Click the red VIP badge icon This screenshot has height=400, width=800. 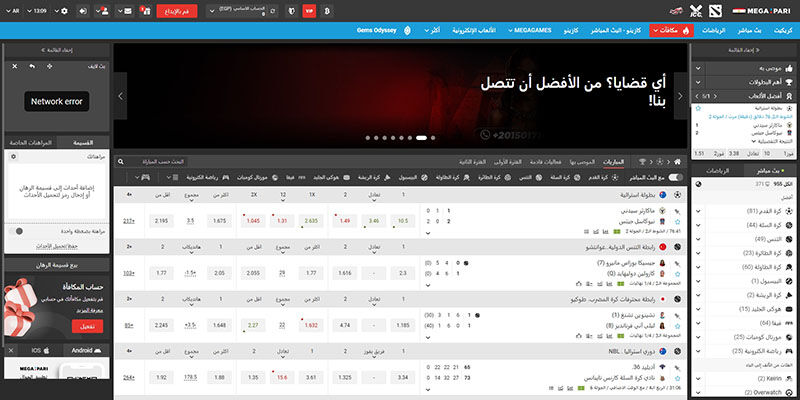click(309, 11)
